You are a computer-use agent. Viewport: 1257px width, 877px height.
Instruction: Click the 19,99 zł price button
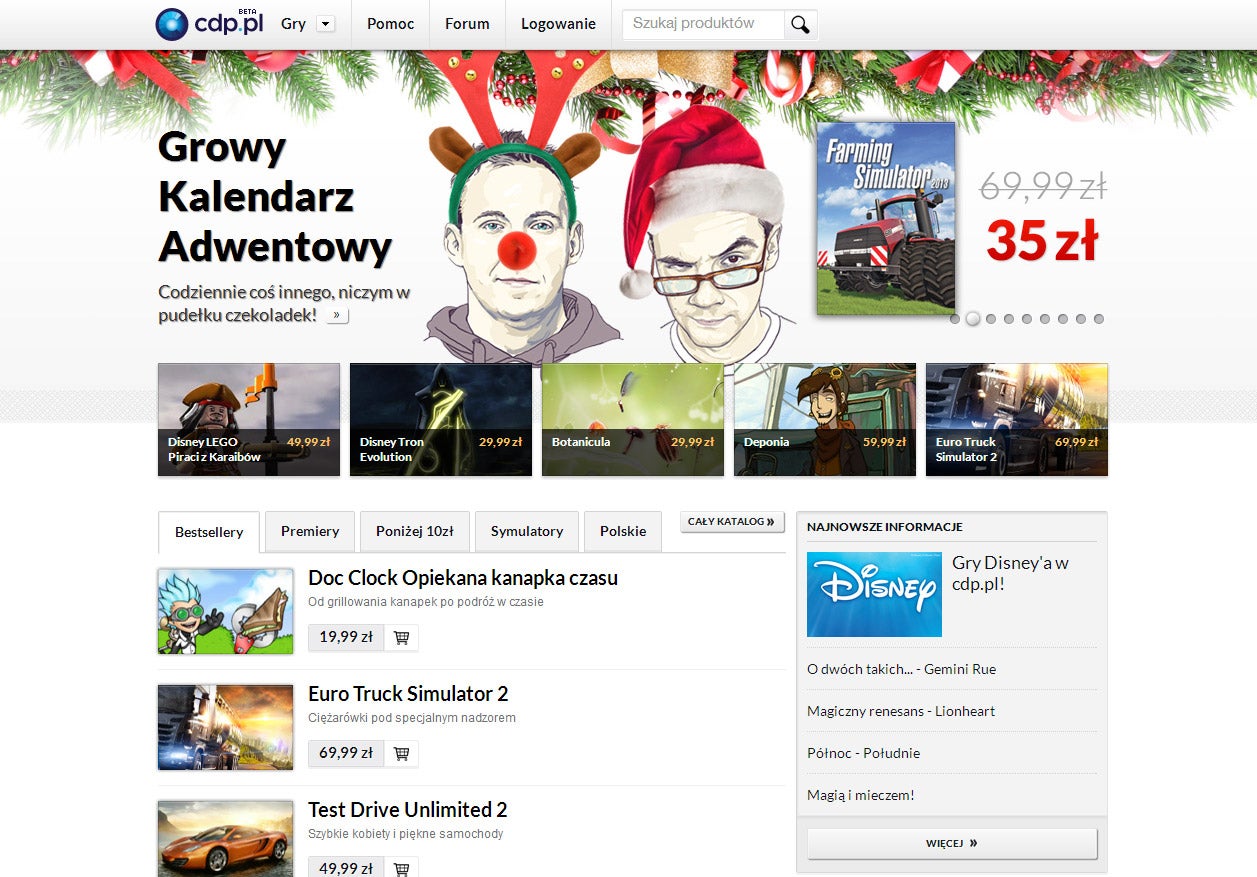pos(346,637)
